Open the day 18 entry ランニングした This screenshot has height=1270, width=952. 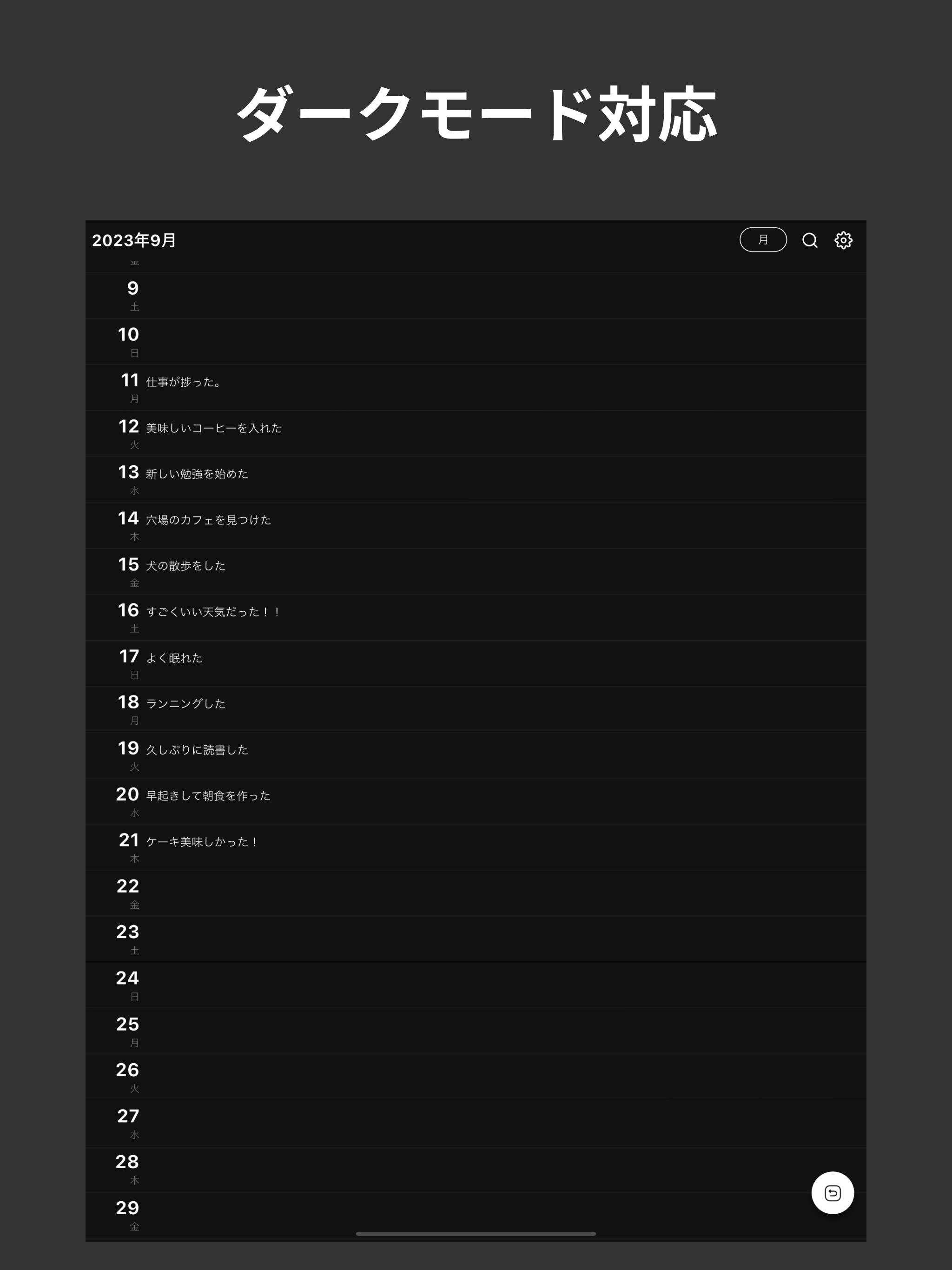(185, 704)
